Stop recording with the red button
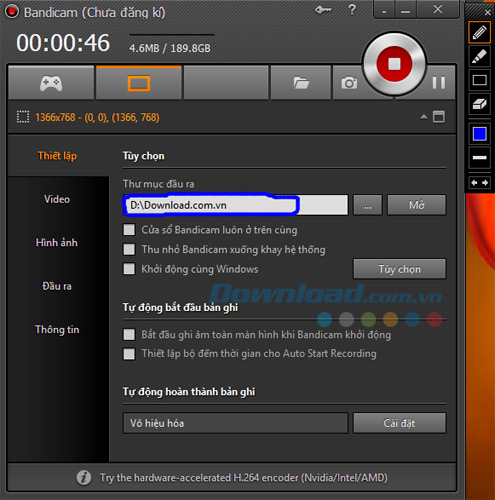The width and height of the screenshot is (495, 500). [x=394, y=64]
